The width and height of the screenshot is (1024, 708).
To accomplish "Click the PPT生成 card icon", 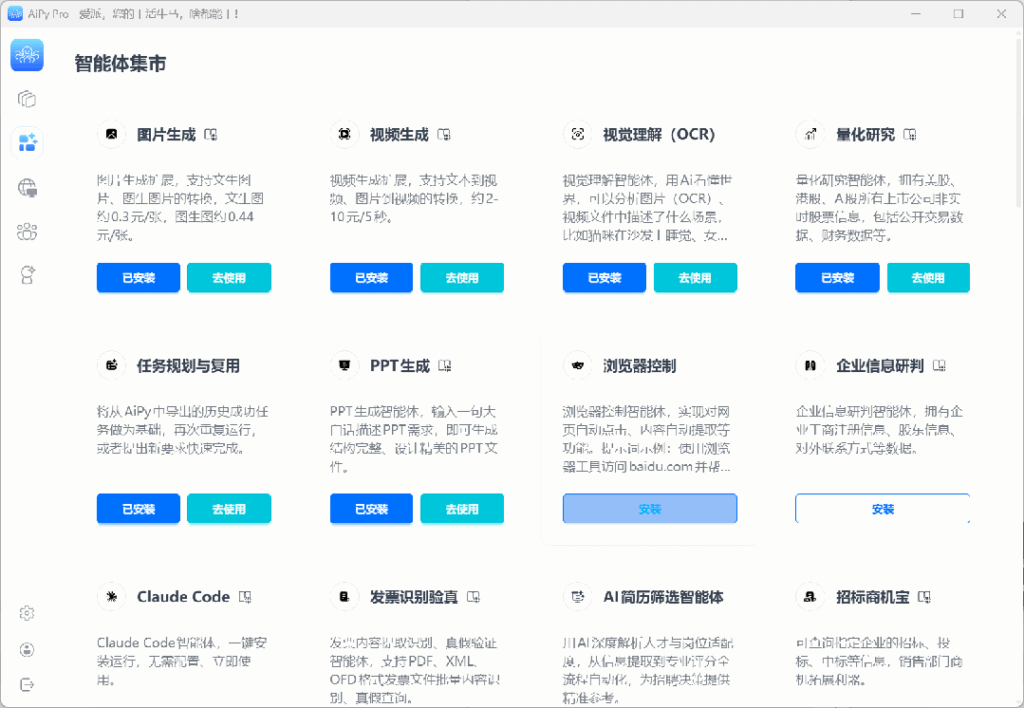I will coord(344,366).
